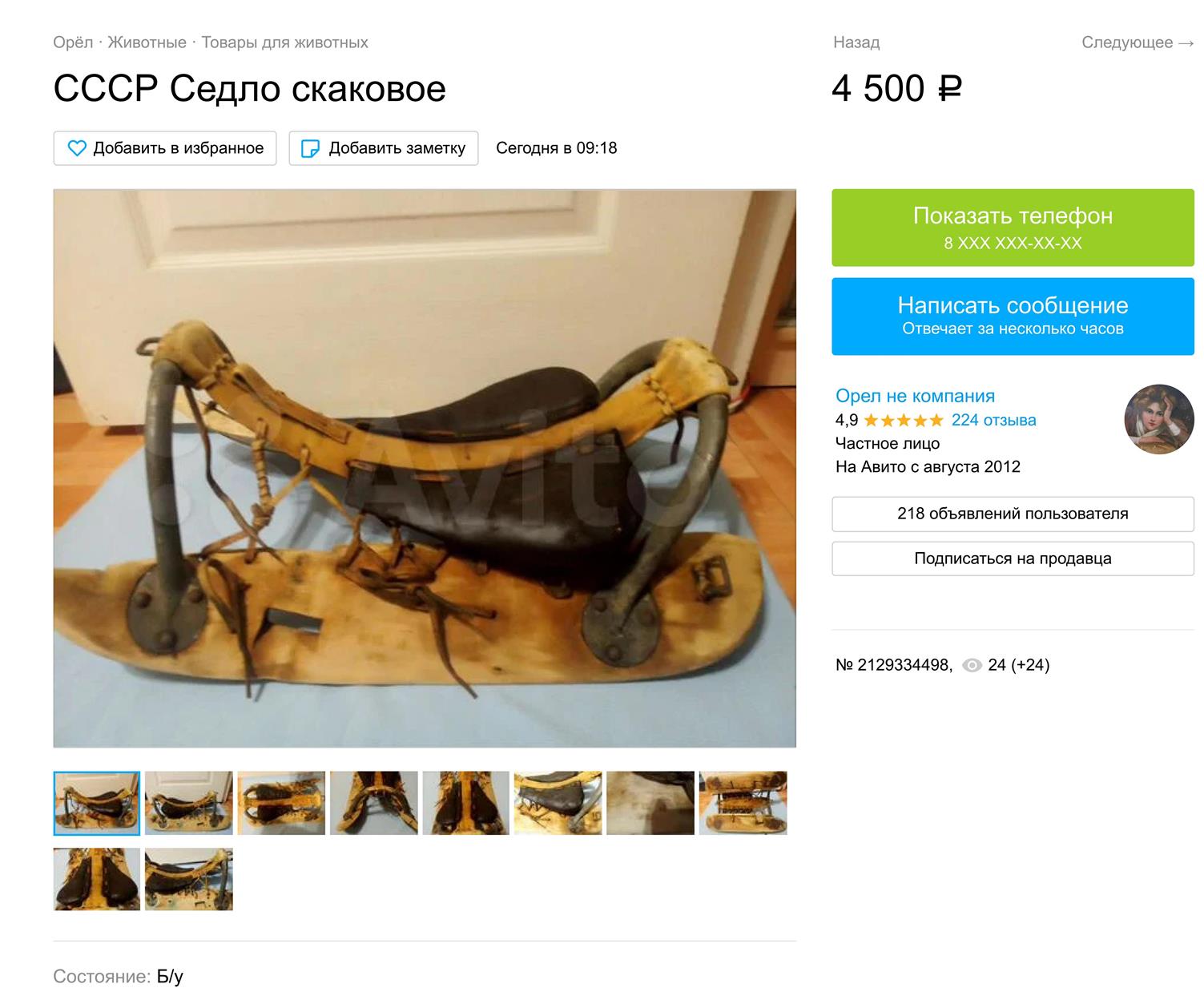1204x996 pixels.
Task: Open 218 объявлений пользователя
Action: pos(1013,514)
